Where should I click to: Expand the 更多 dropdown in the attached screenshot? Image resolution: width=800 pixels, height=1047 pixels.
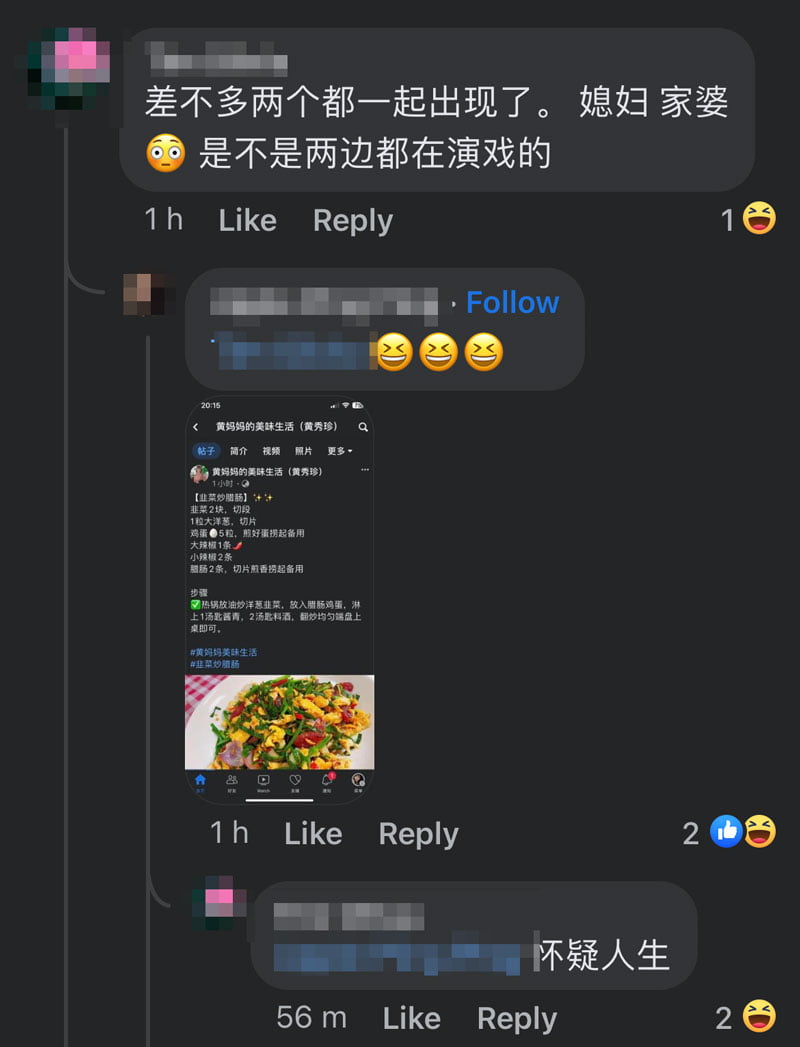pos(340,451)
